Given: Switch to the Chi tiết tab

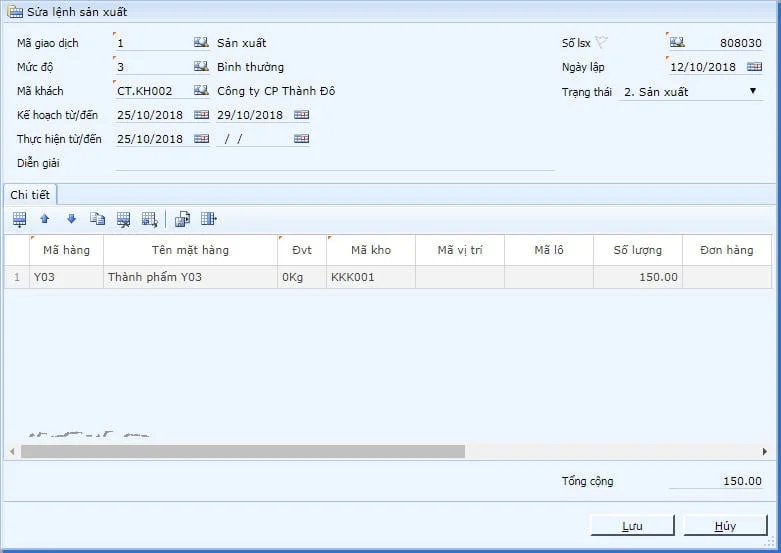Looking at the screenshot, I should pos(30,195).
